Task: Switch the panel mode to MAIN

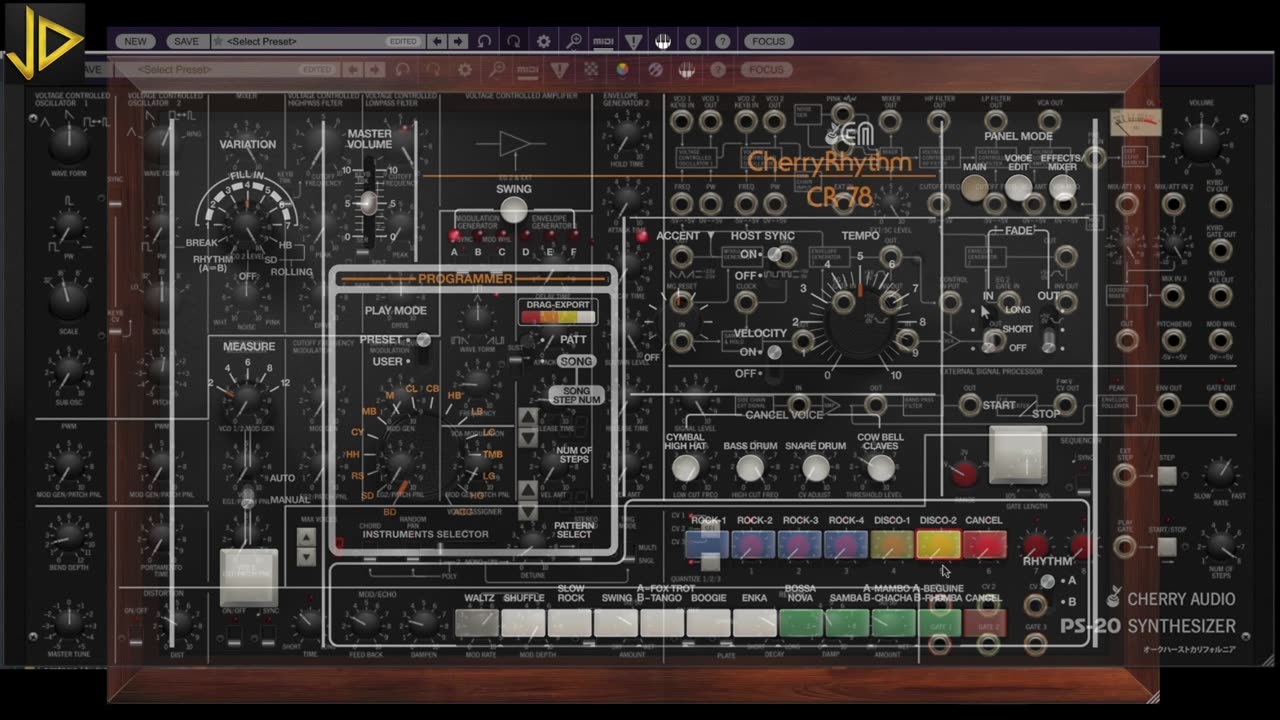Action: [x=975, y=187]
